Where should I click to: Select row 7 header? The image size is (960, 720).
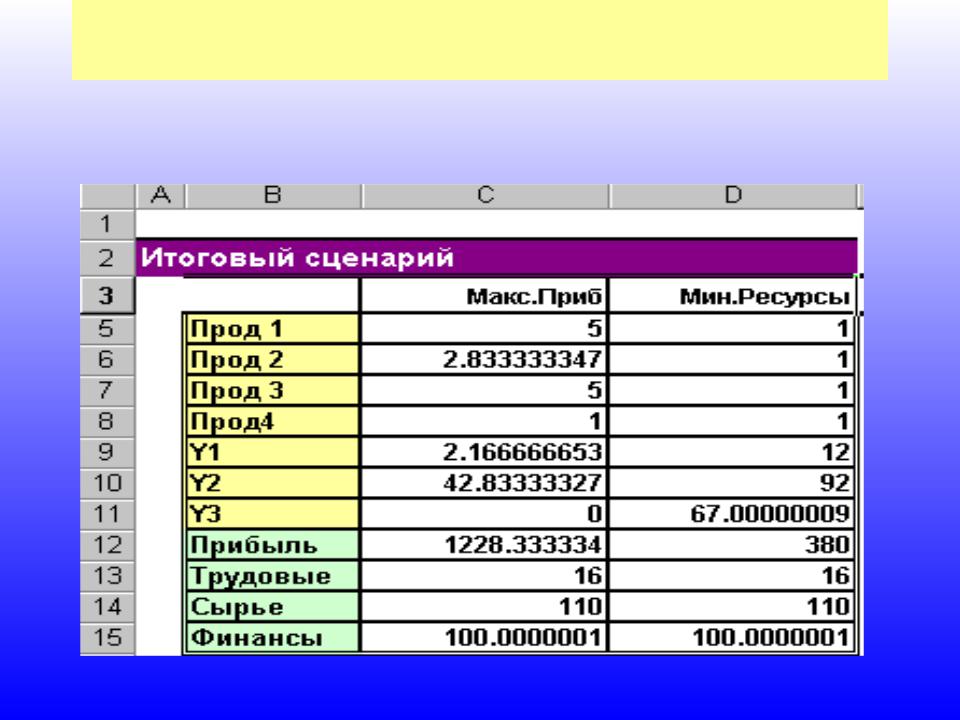coord(107,390)
